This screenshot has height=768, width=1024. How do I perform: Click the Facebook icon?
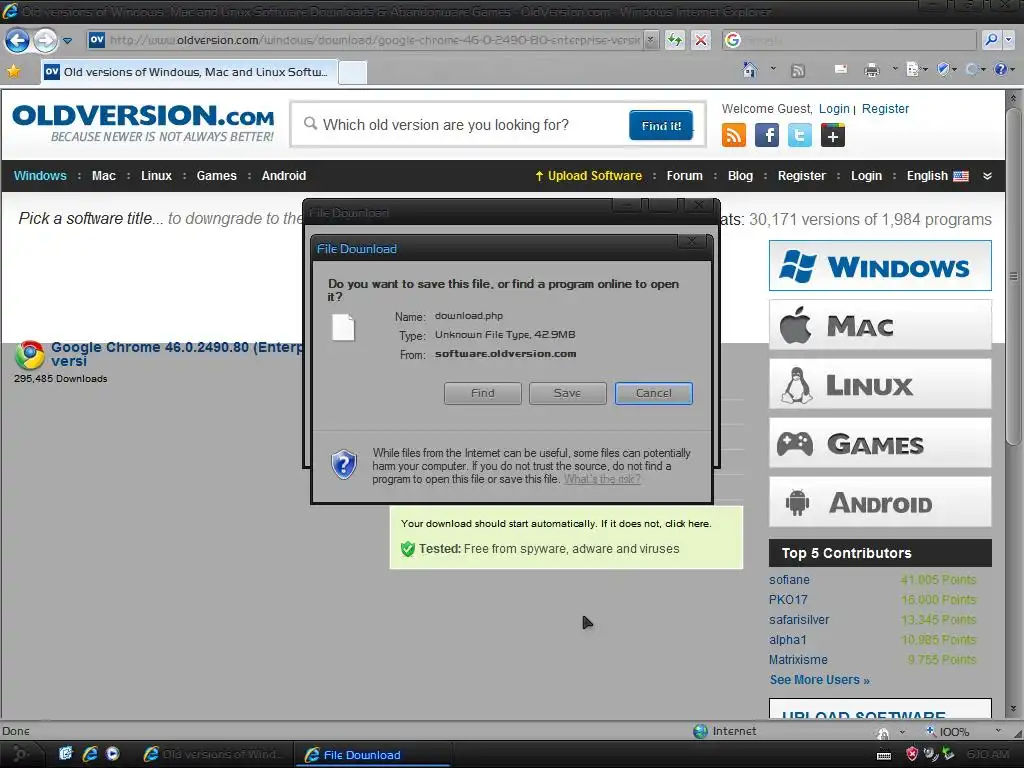[767, 136]
